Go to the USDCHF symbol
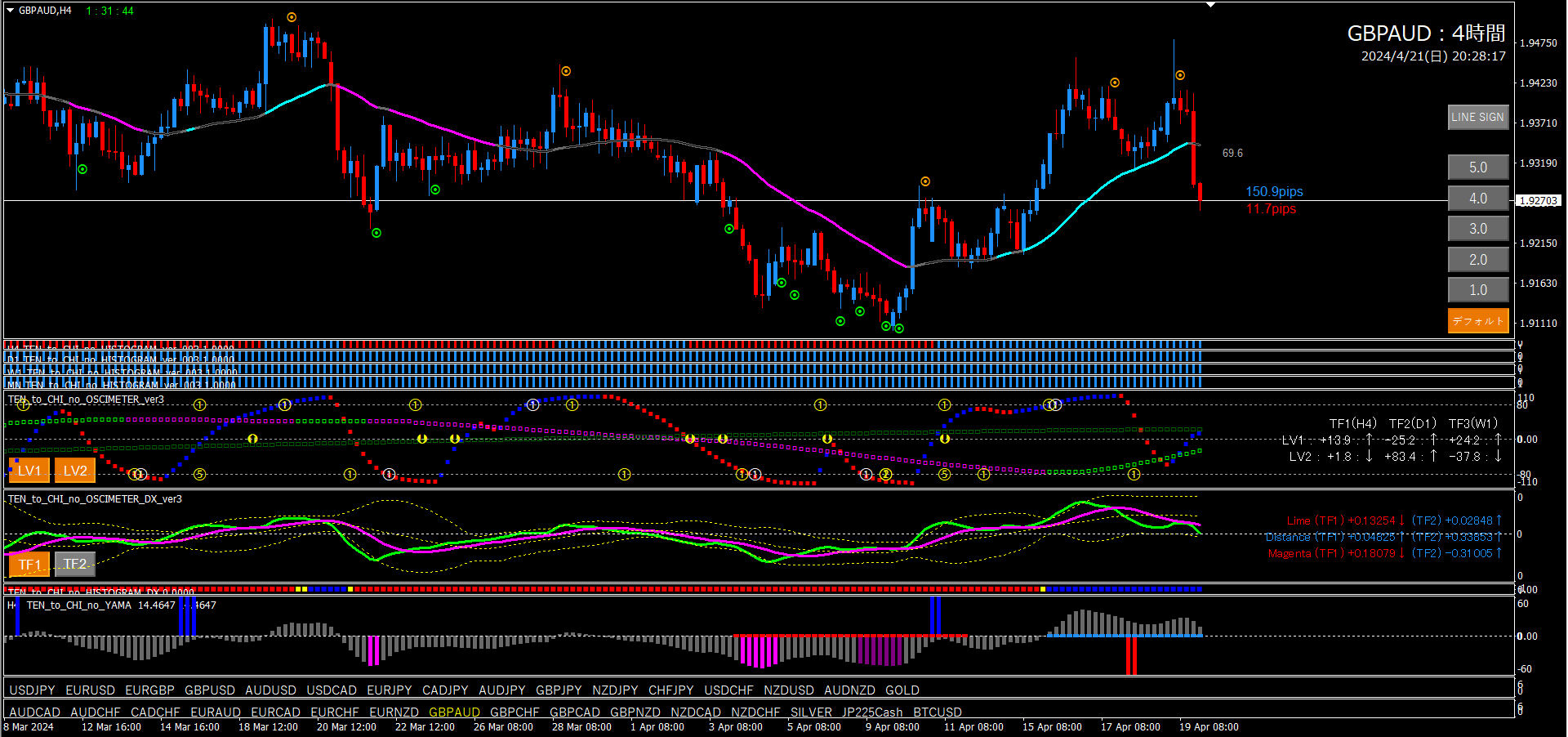Screen dimensions: 1568x737 point(729,690)
